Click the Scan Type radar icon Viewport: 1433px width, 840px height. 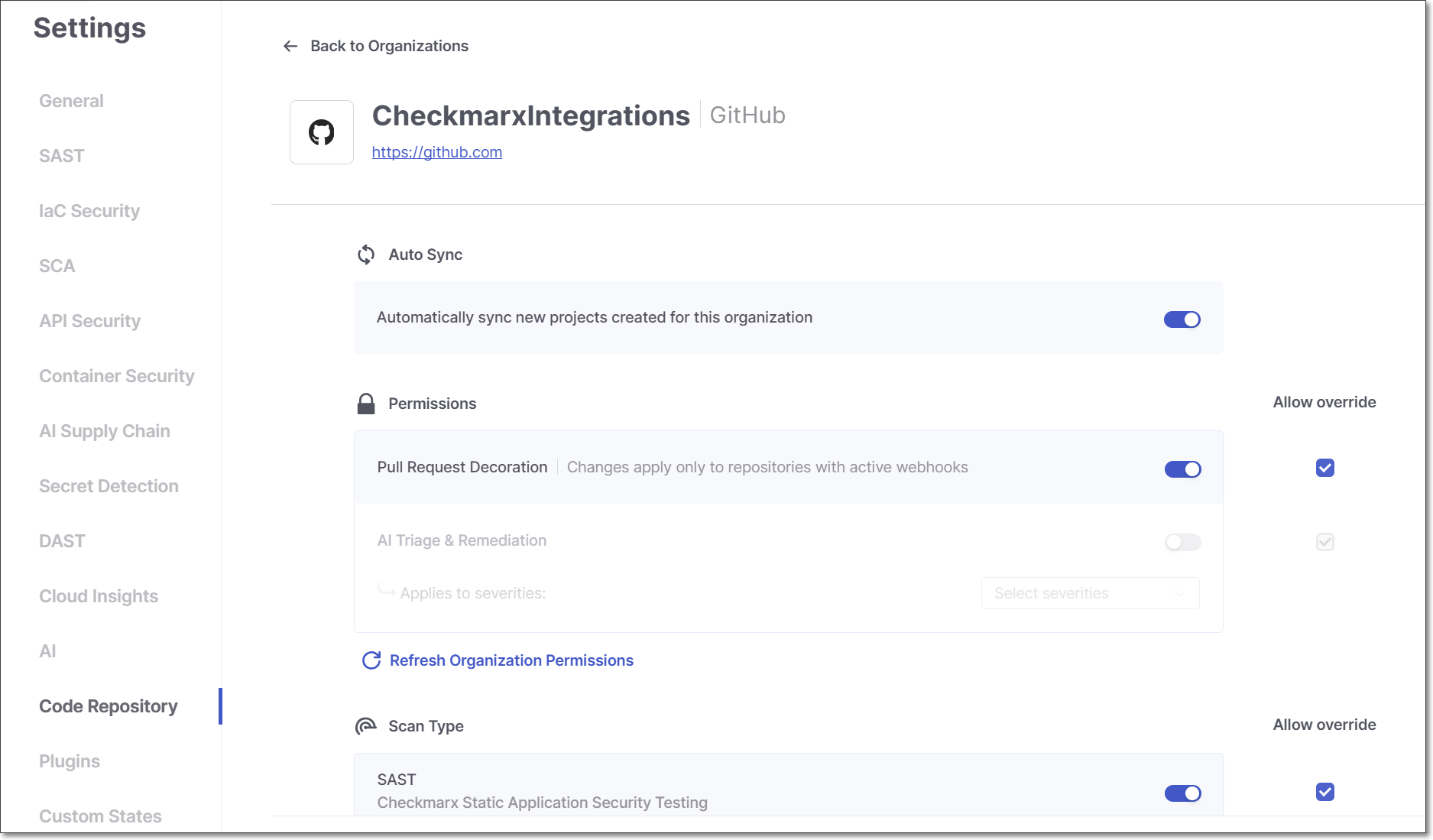click(x=366, y=726)
